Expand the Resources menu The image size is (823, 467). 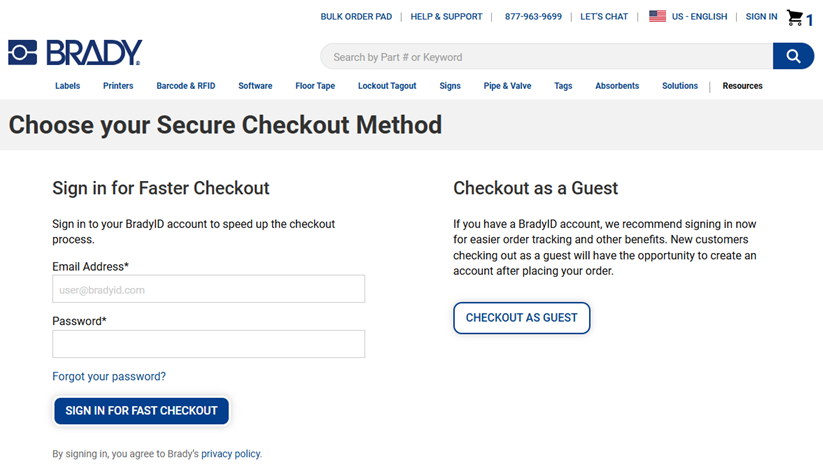pos(742,86)
